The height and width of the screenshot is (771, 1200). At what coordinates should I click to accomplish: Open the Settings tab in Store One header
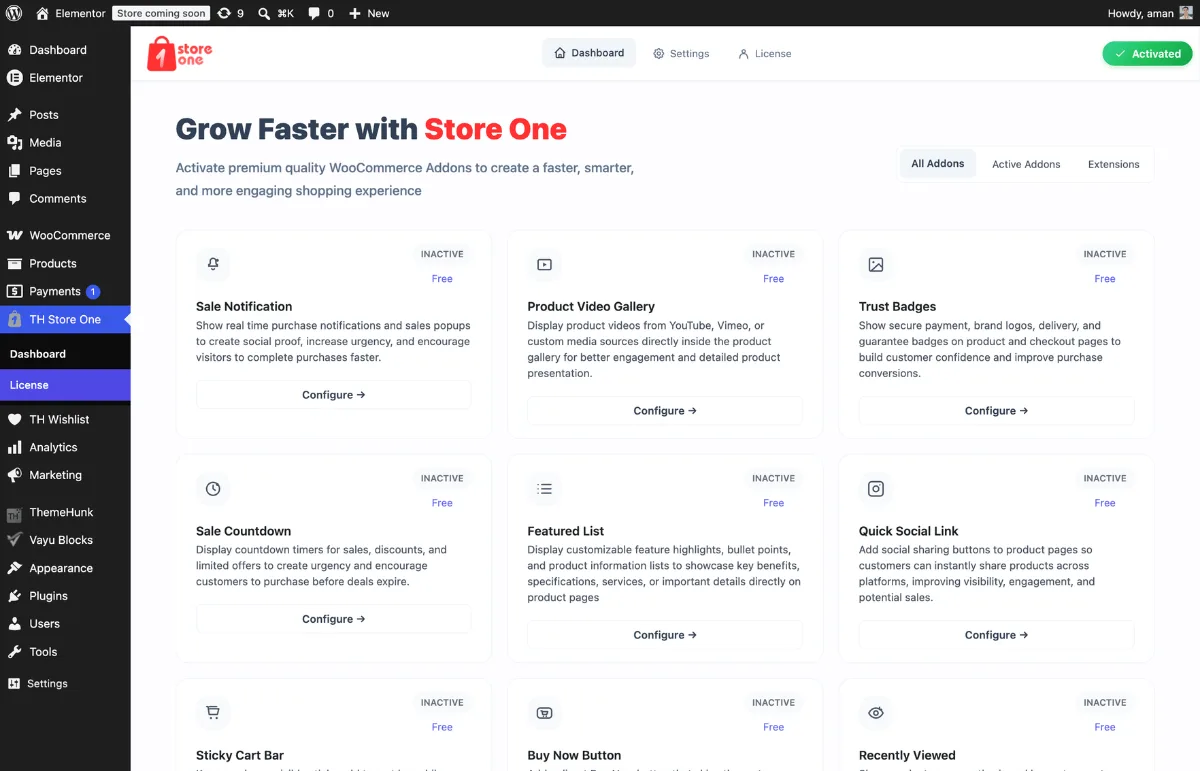681,54
